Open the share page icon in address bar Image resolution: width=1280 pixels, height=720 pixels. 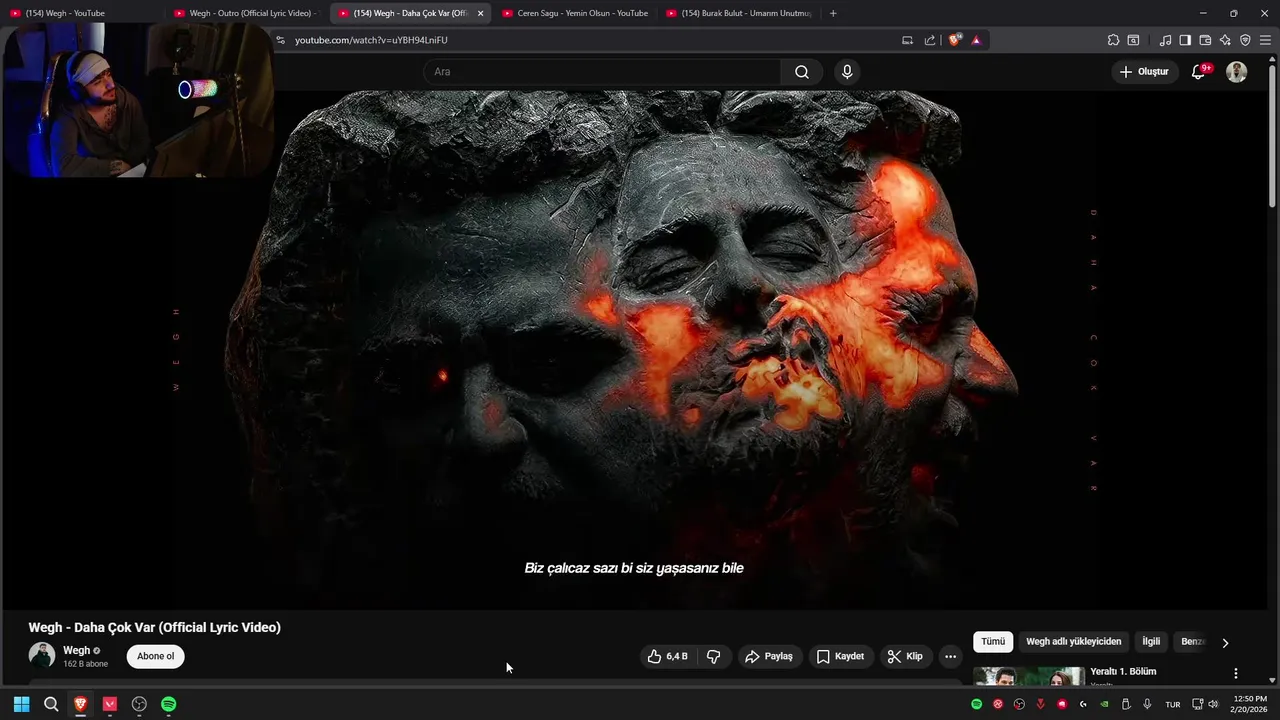coord(930,40)
